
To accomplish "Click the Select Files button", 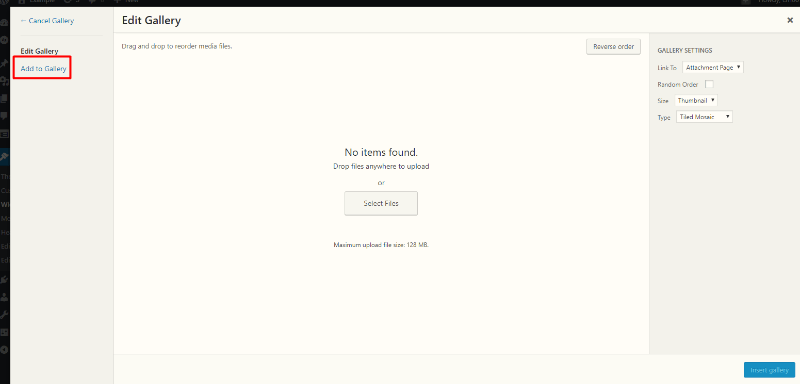I will pos(381,203).
